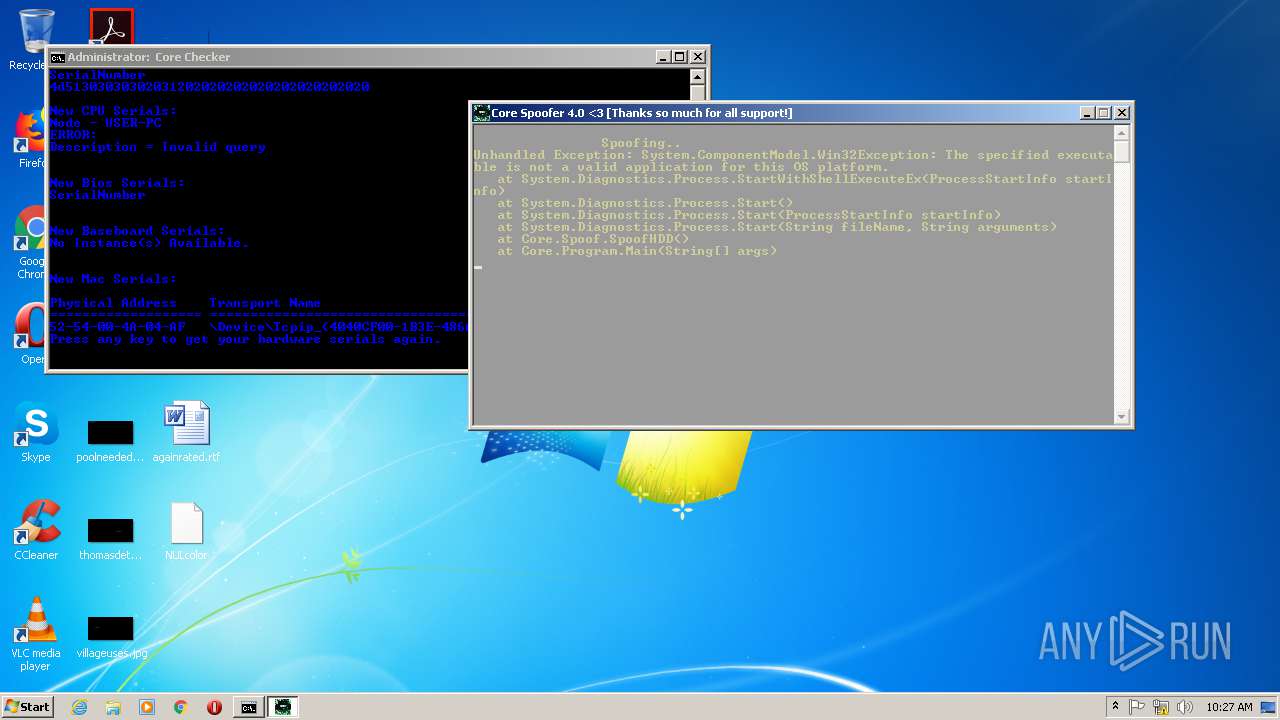Click 'New CPU Serials:' heading
1280x720 pixels.
pyautogui.click(x=113, y=111)
